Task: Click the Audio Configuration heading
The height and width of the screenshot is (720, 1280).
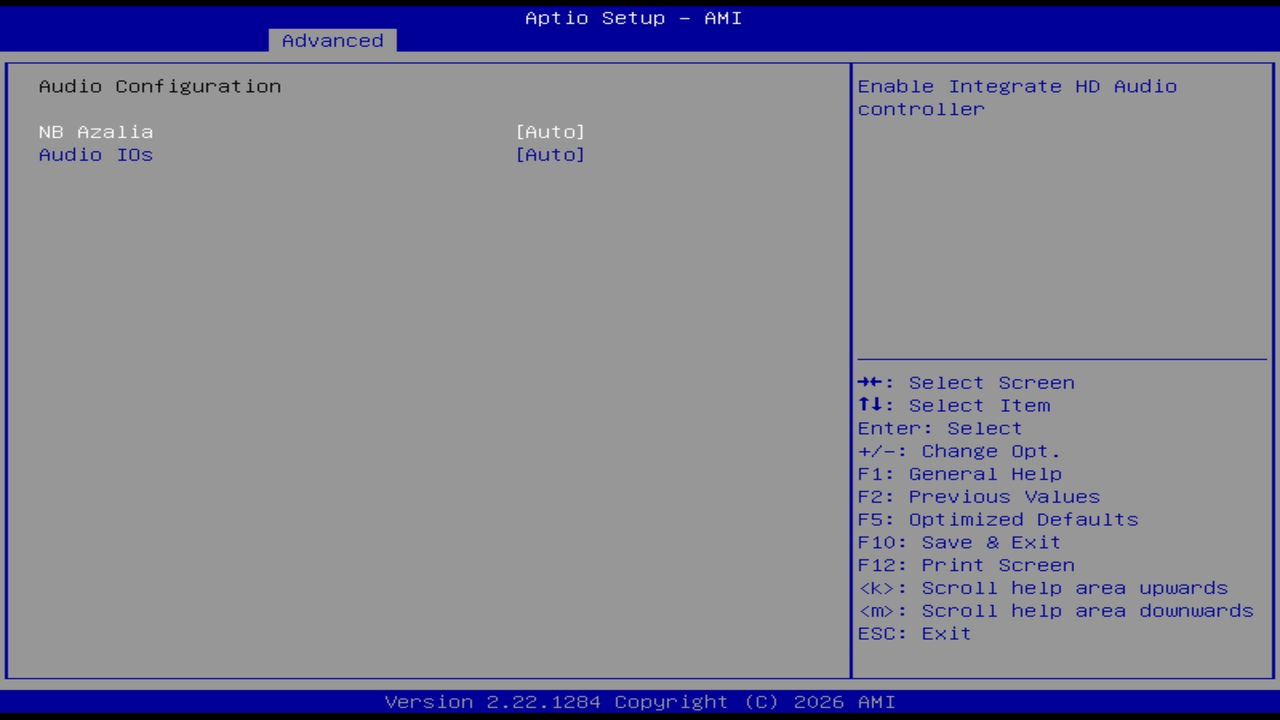Action: tap(160, 86)
